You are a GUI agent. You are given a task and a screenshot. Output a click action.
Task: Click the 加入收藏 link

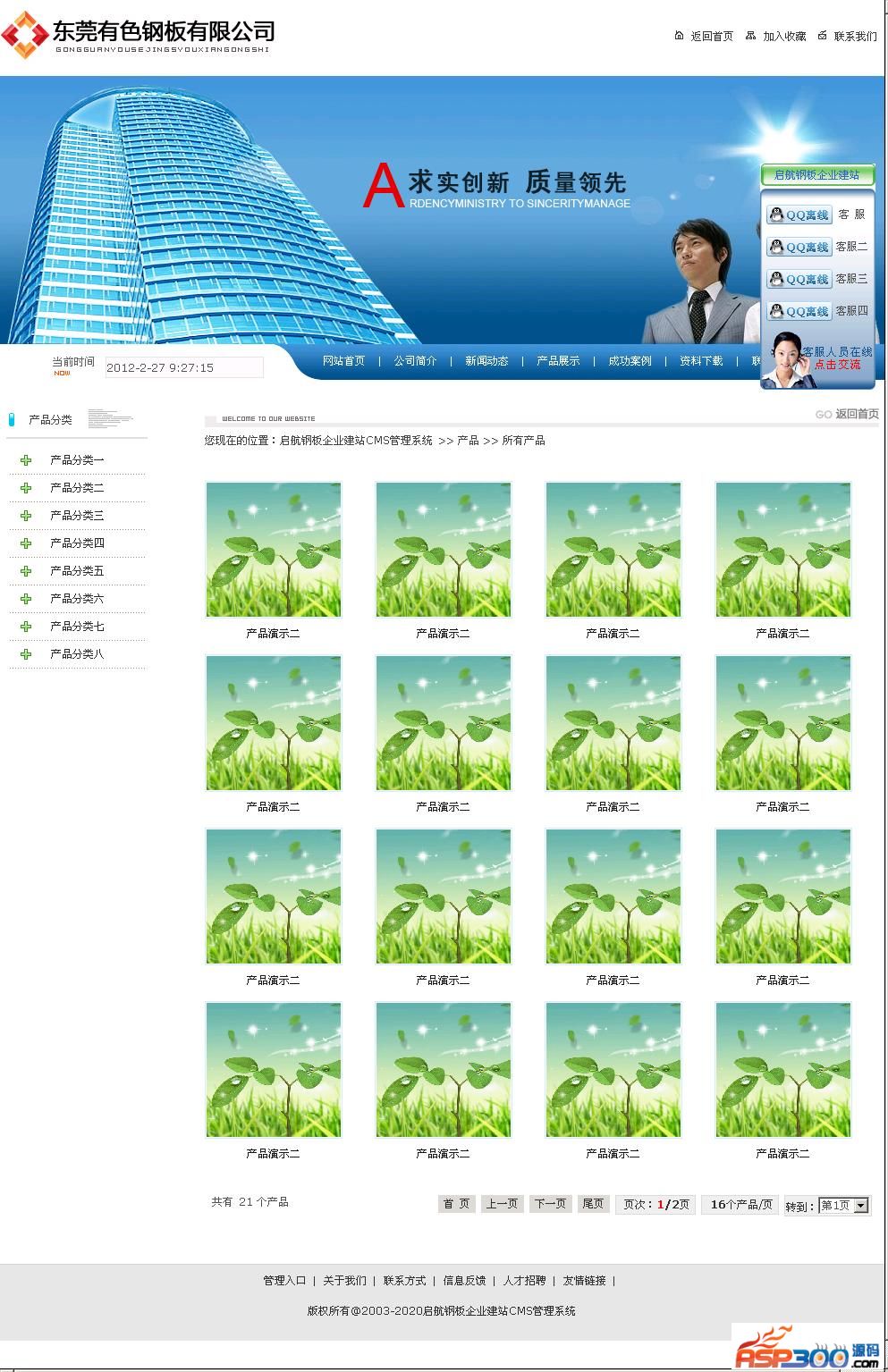(784, 37)
